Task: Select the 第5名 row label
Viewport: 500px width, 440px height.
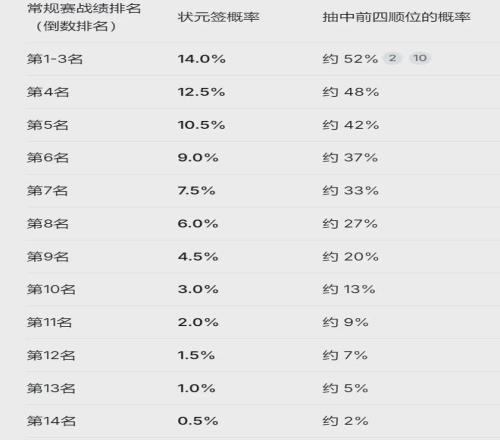Action: [x=47, y=125]
